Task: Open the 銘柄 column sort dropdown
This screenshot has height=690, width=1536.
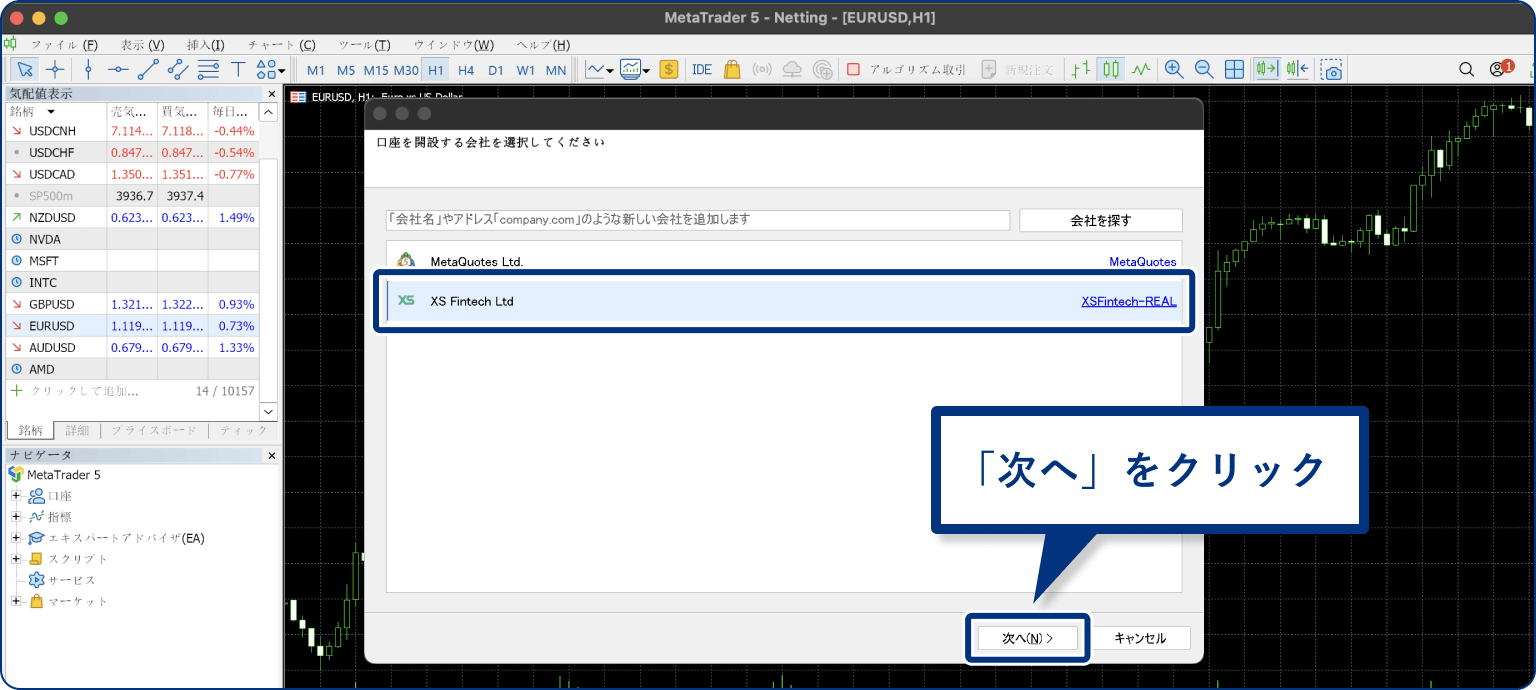Action: pyautogui.click(x=51, y=112)
